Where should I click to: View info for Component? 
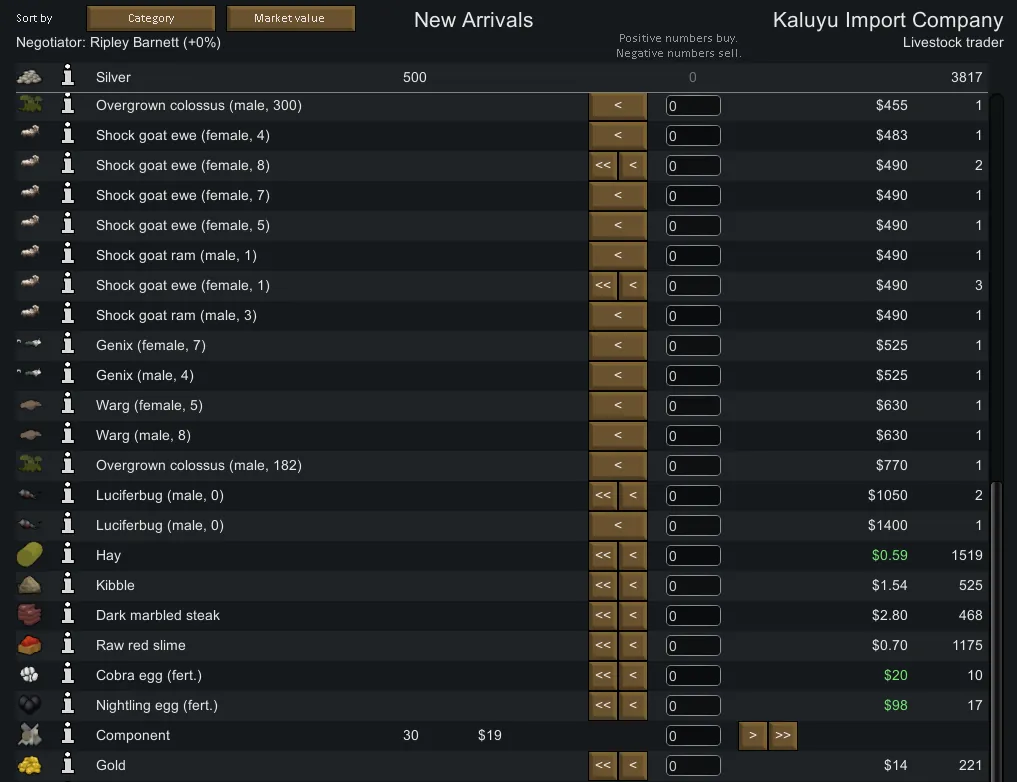(x=68, y=735)
